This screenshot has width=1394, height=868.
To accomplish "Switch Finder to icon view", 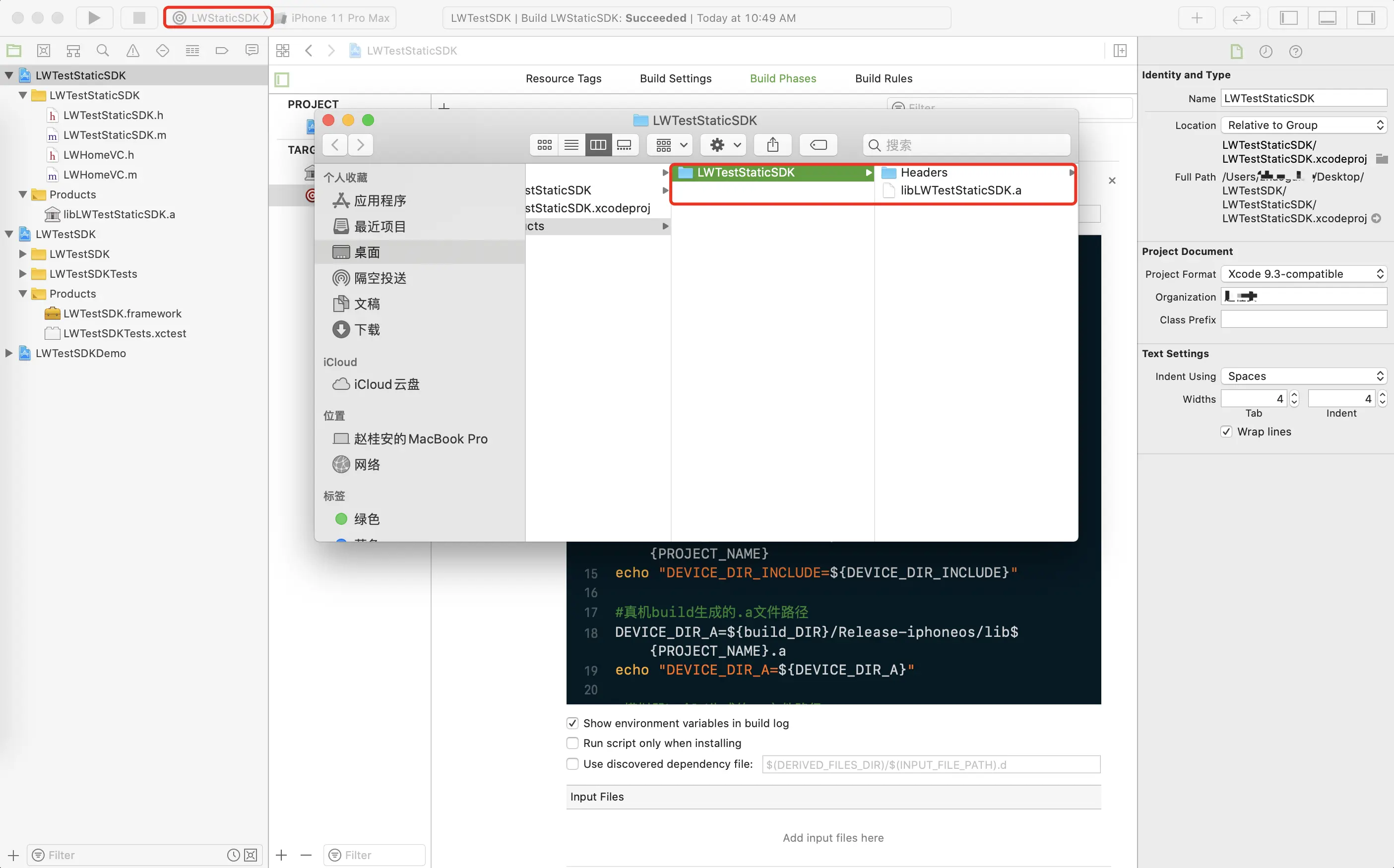I will pos(544,145).
